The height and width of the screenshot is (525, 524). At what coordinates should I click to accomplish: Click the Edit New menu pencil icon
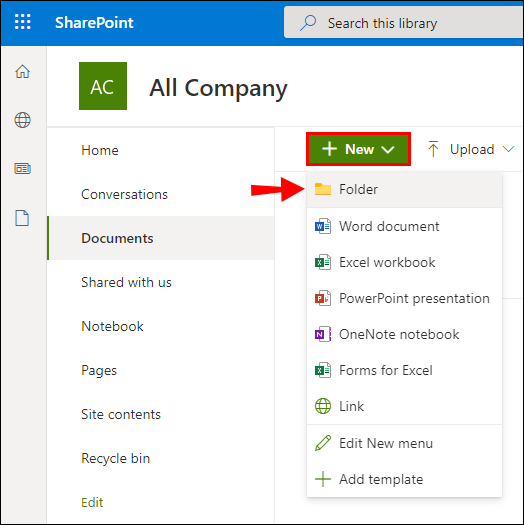pyautogui.click(x=323, y=443)
